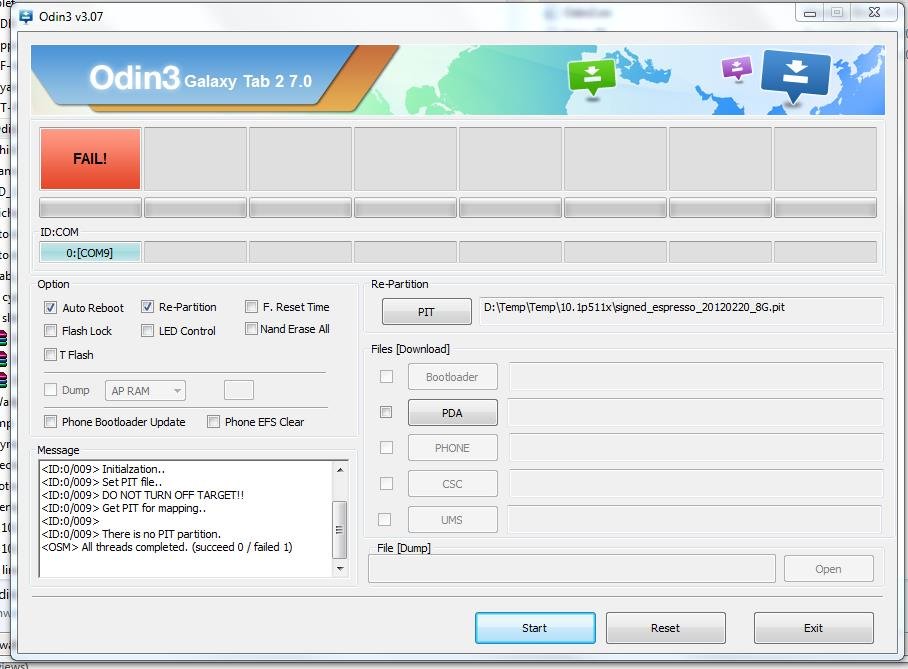Click the UMS file button
Screen dimensions: 908x669
point(452,520)
